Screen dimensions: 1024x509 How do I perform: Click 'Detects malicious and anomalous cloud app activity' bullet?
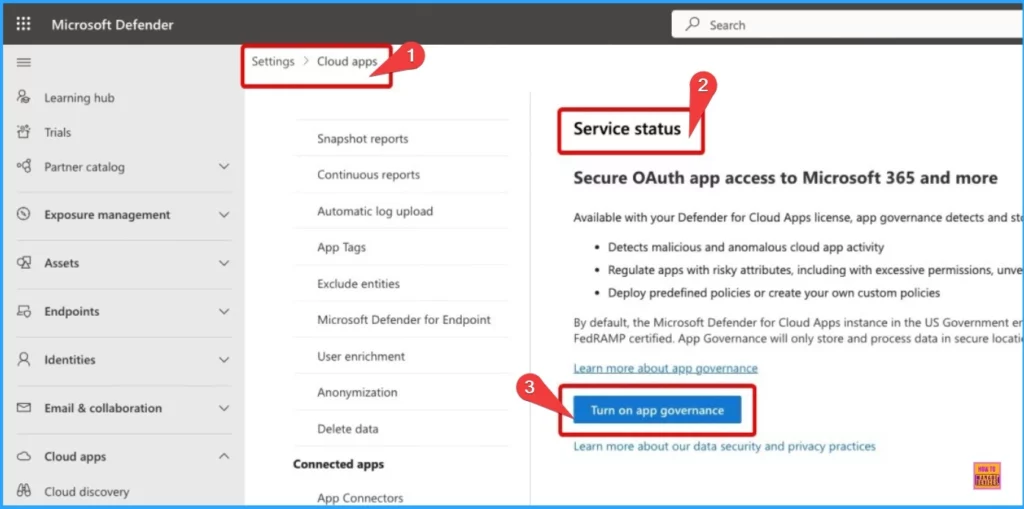pyautogui.click(x=746, y=248)
